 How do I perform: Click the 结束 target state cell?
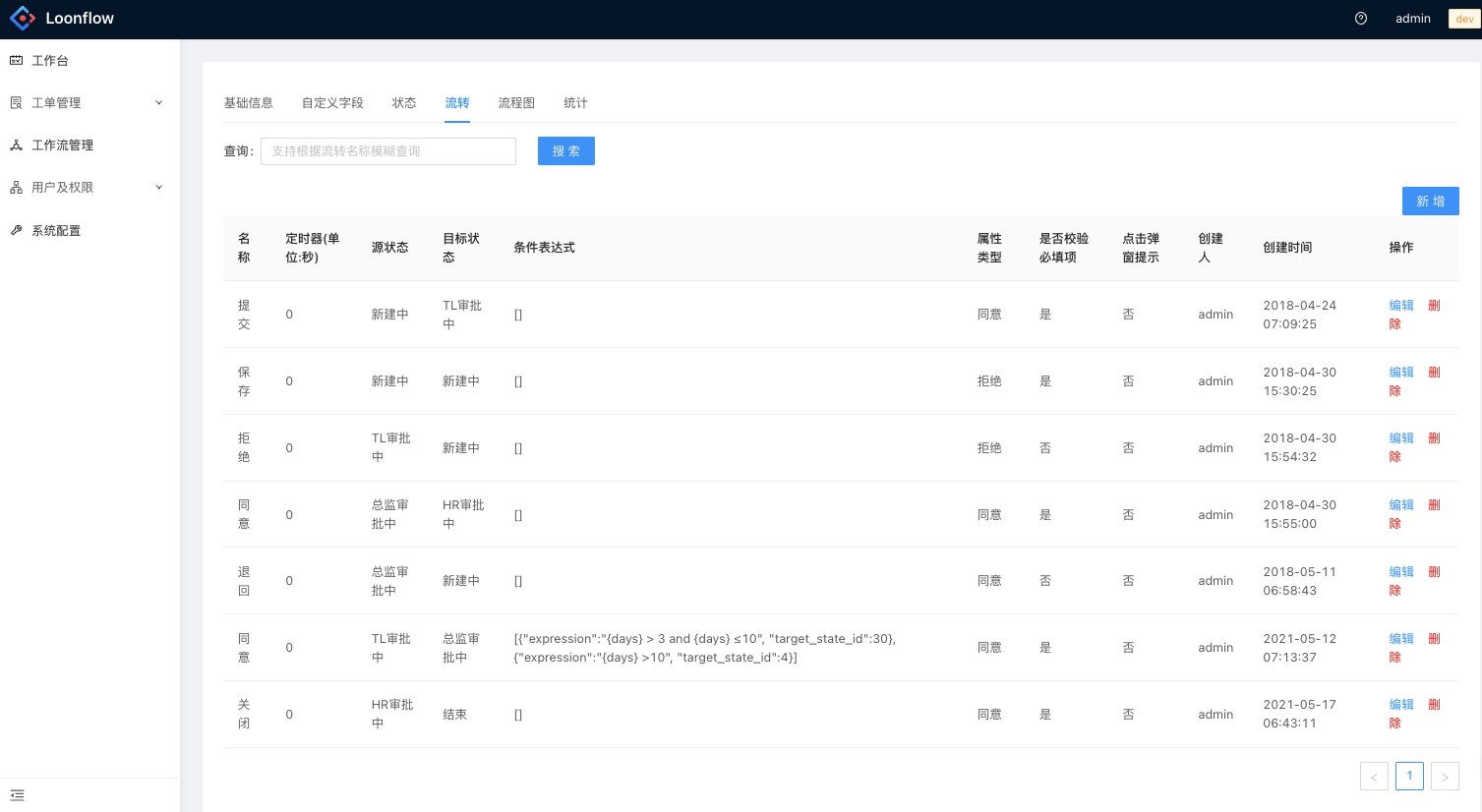pyautogui.click(x=454, y=715)
